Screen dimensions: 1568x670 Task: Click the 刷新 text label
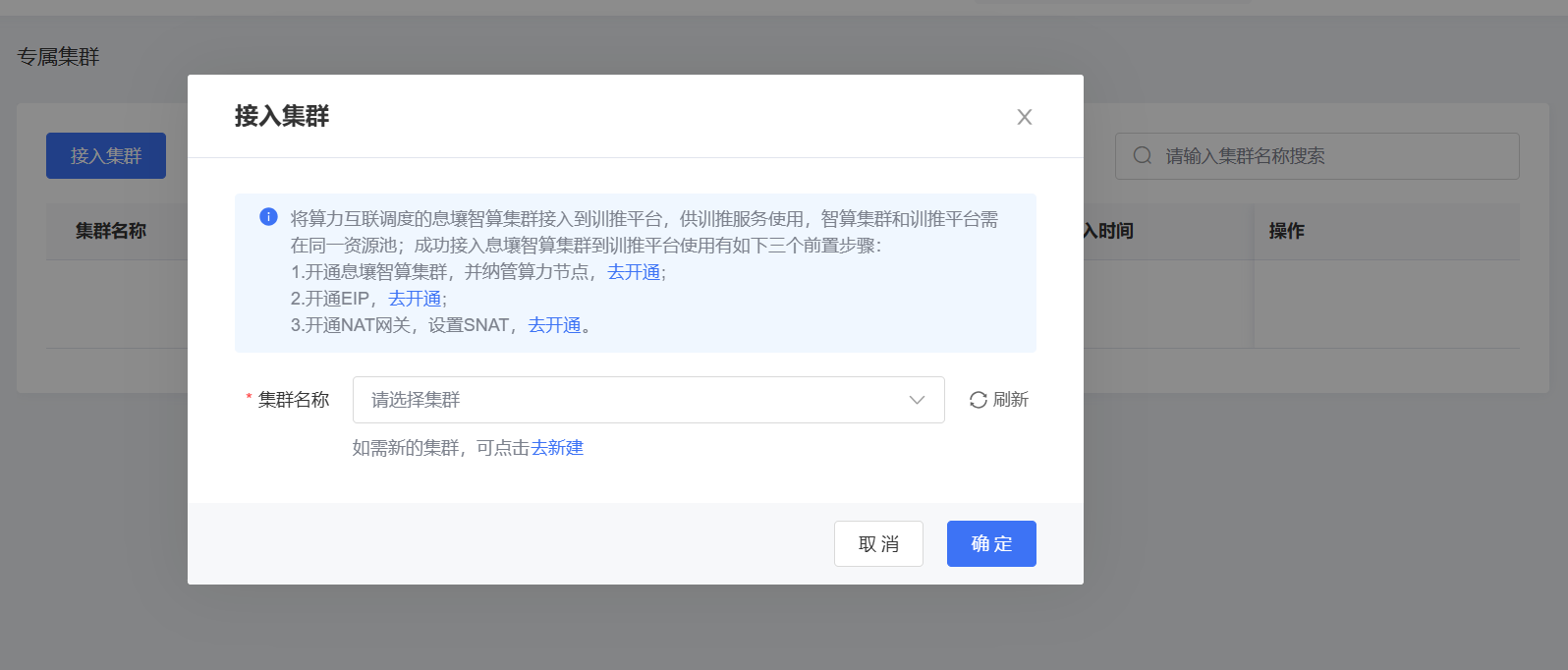coord(1010,400)
